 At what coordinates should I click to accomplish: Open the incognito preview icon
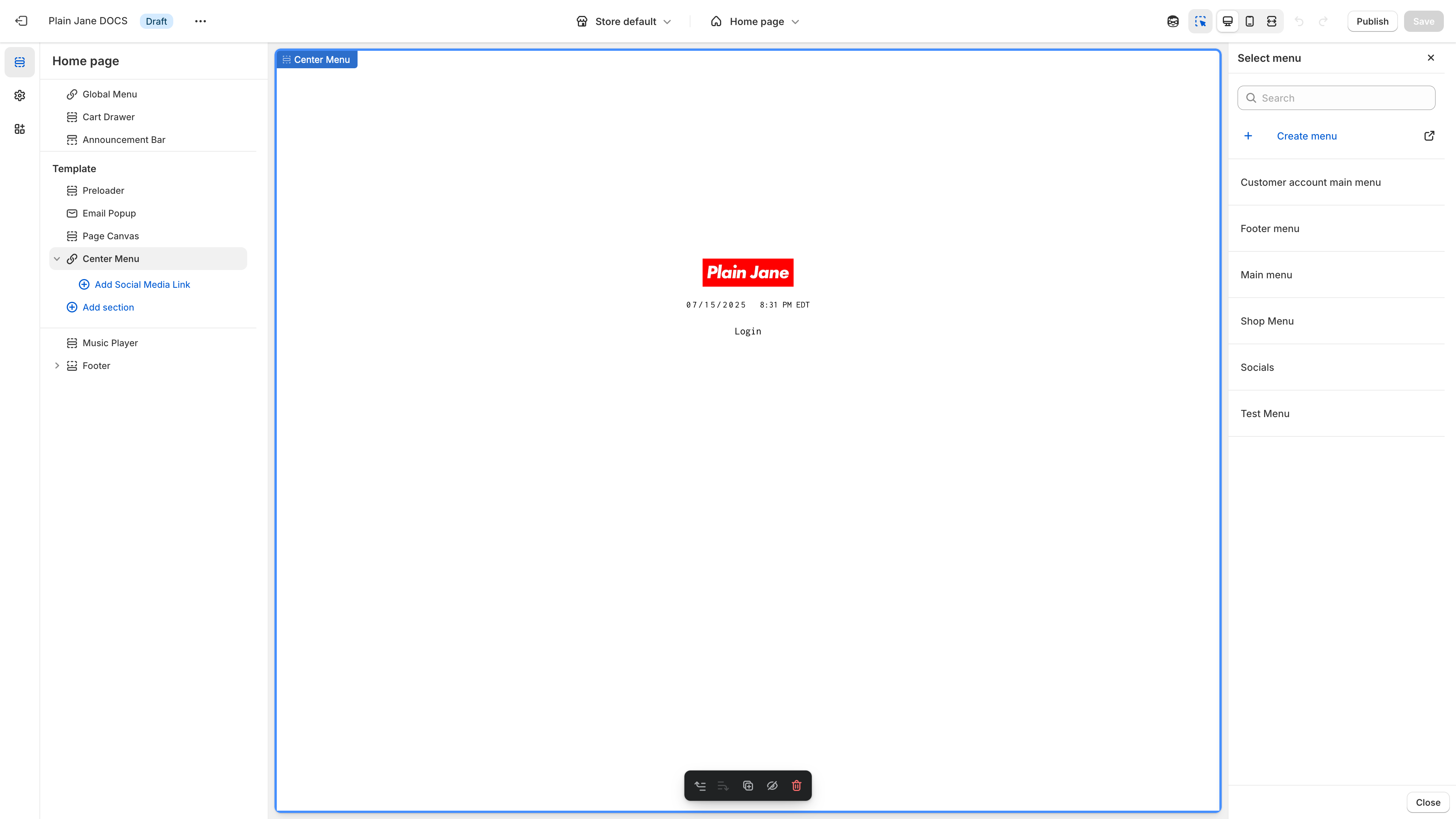(1173, 21)
